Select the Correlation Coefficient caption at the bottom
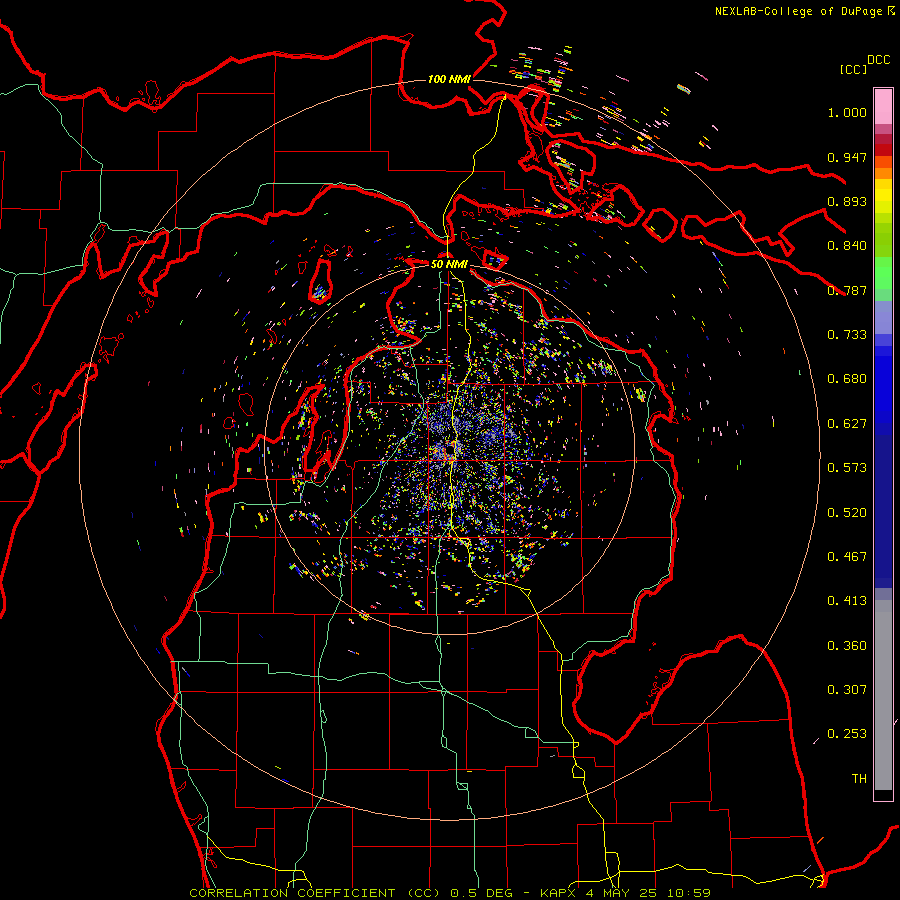 [450, 893]
